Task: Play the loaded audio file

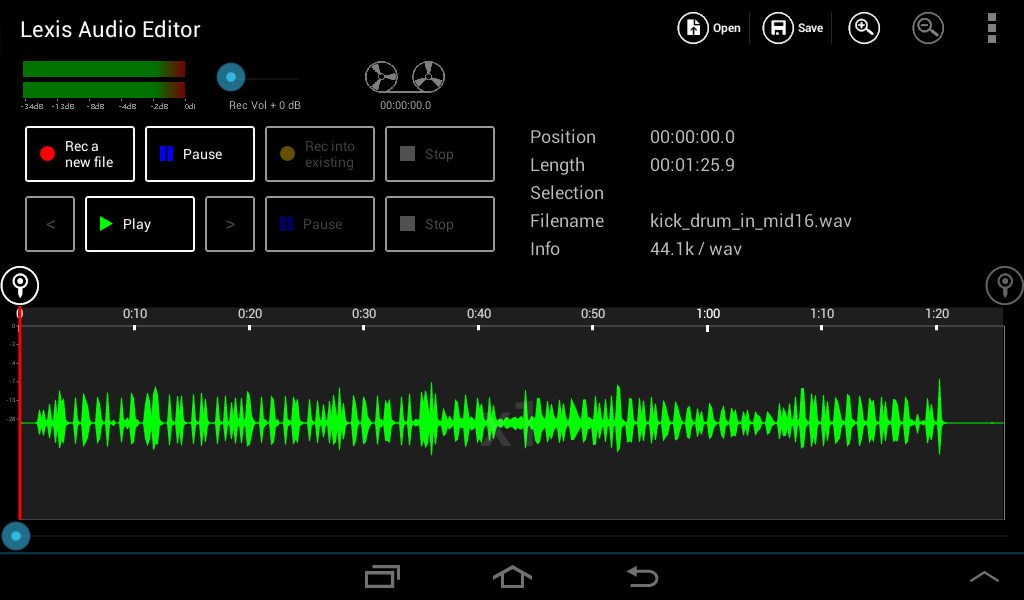Action: coord(140,224)
